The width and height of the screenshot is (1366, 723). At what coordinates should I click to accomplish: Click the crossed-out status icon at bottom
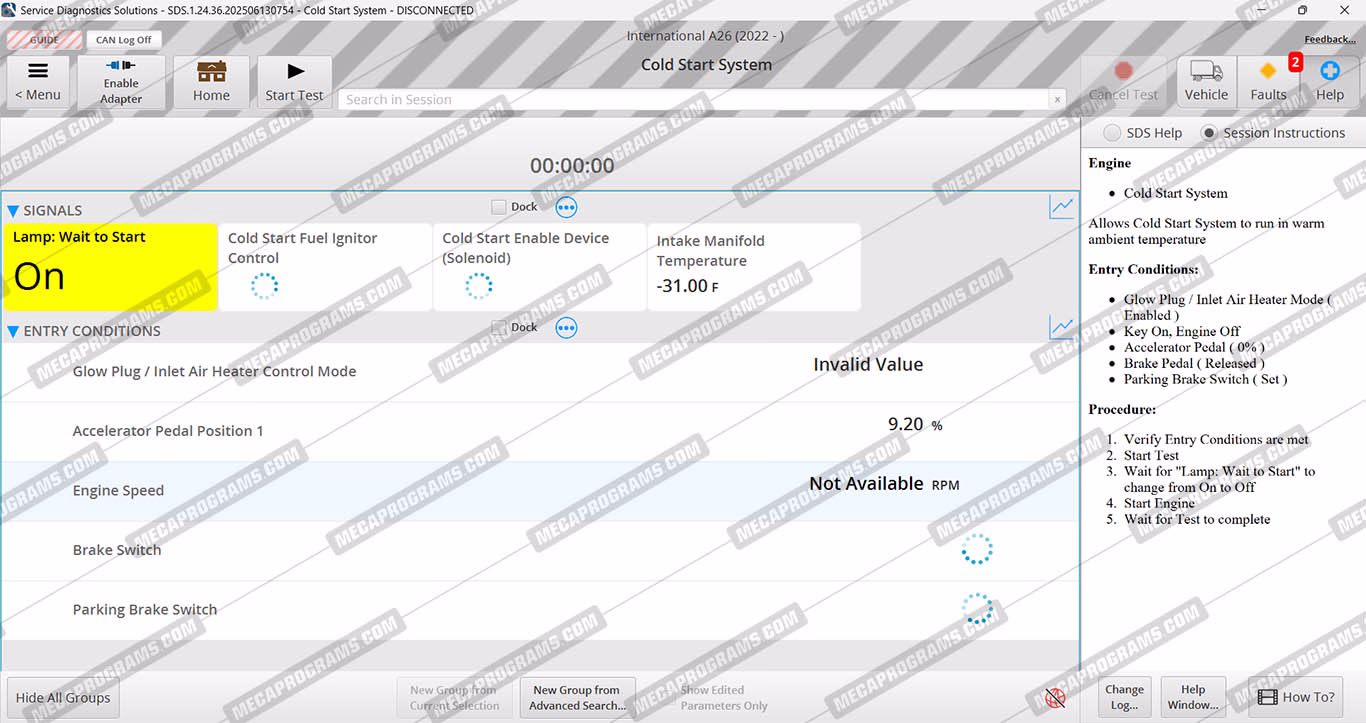pyautogui.click(x=1054, y=698)
